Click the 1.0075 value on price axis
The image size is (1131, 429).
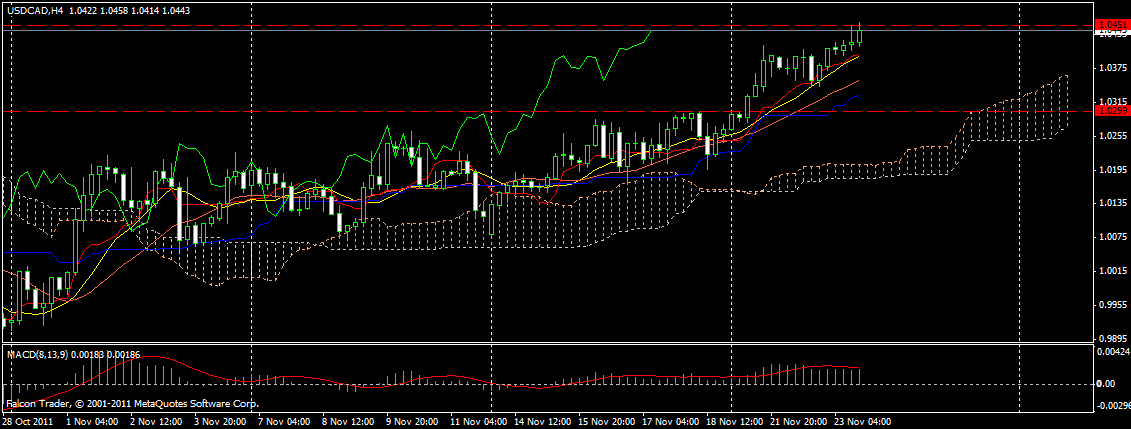click(1113, 237)
